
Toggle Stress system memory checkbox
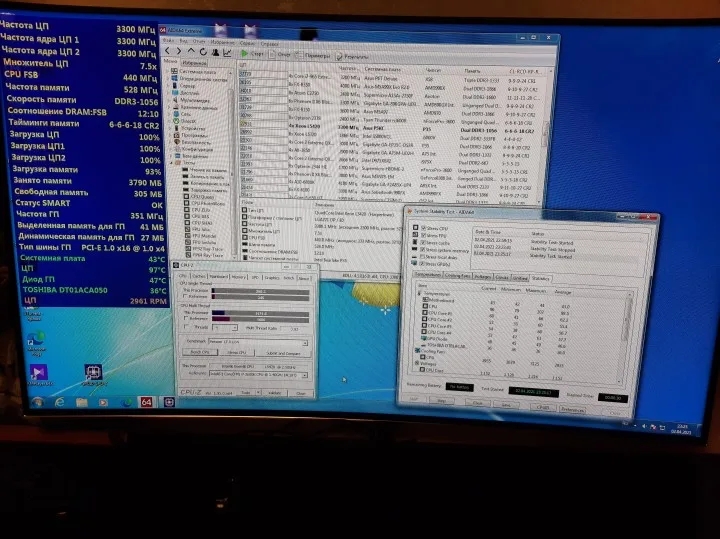pyautogui.click(x=422, y=249)
